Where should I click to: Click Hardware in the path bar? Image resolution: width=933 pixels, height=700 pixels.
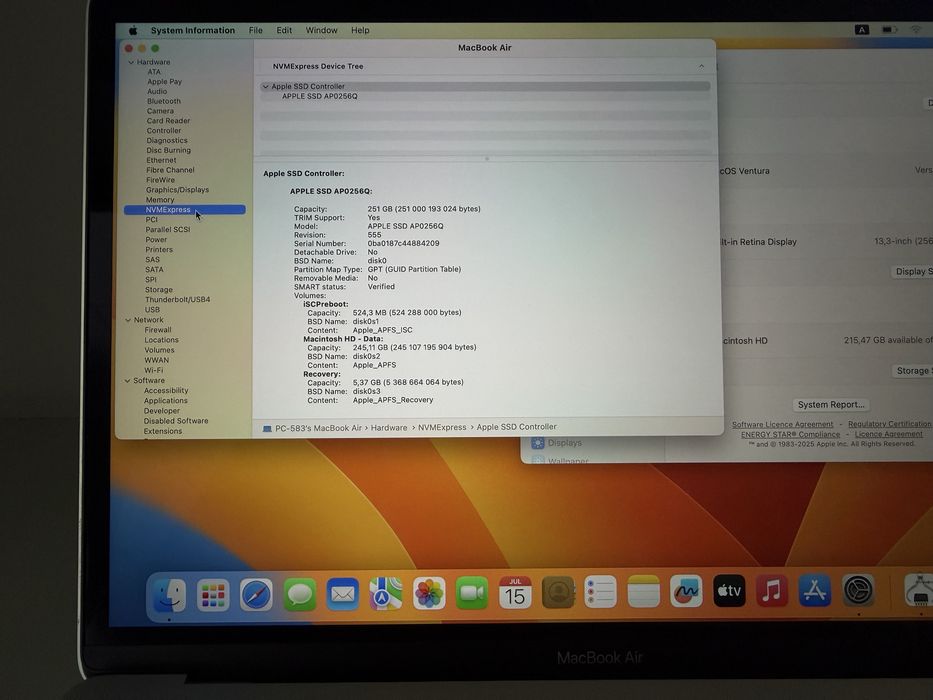(x=389, y=428)
